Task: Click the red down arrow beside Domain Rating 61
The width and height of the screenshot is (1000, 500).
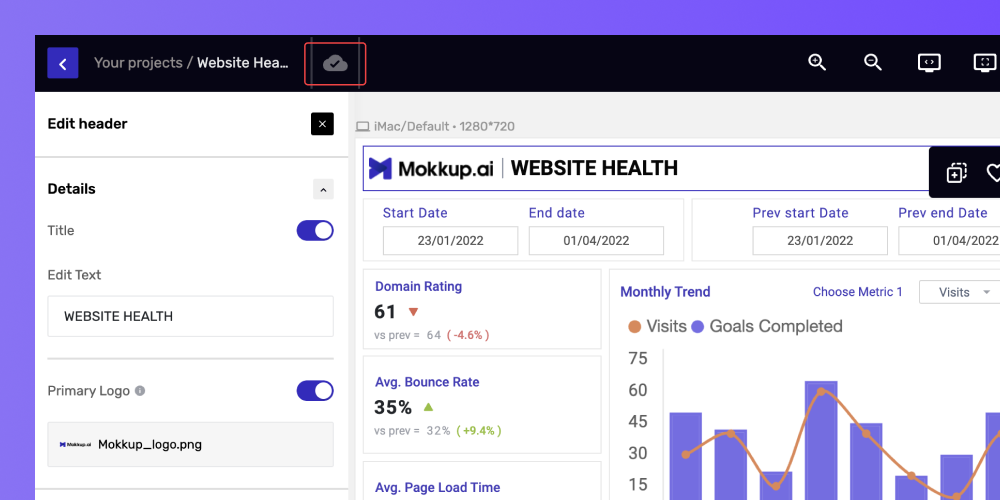Action: 413,312
